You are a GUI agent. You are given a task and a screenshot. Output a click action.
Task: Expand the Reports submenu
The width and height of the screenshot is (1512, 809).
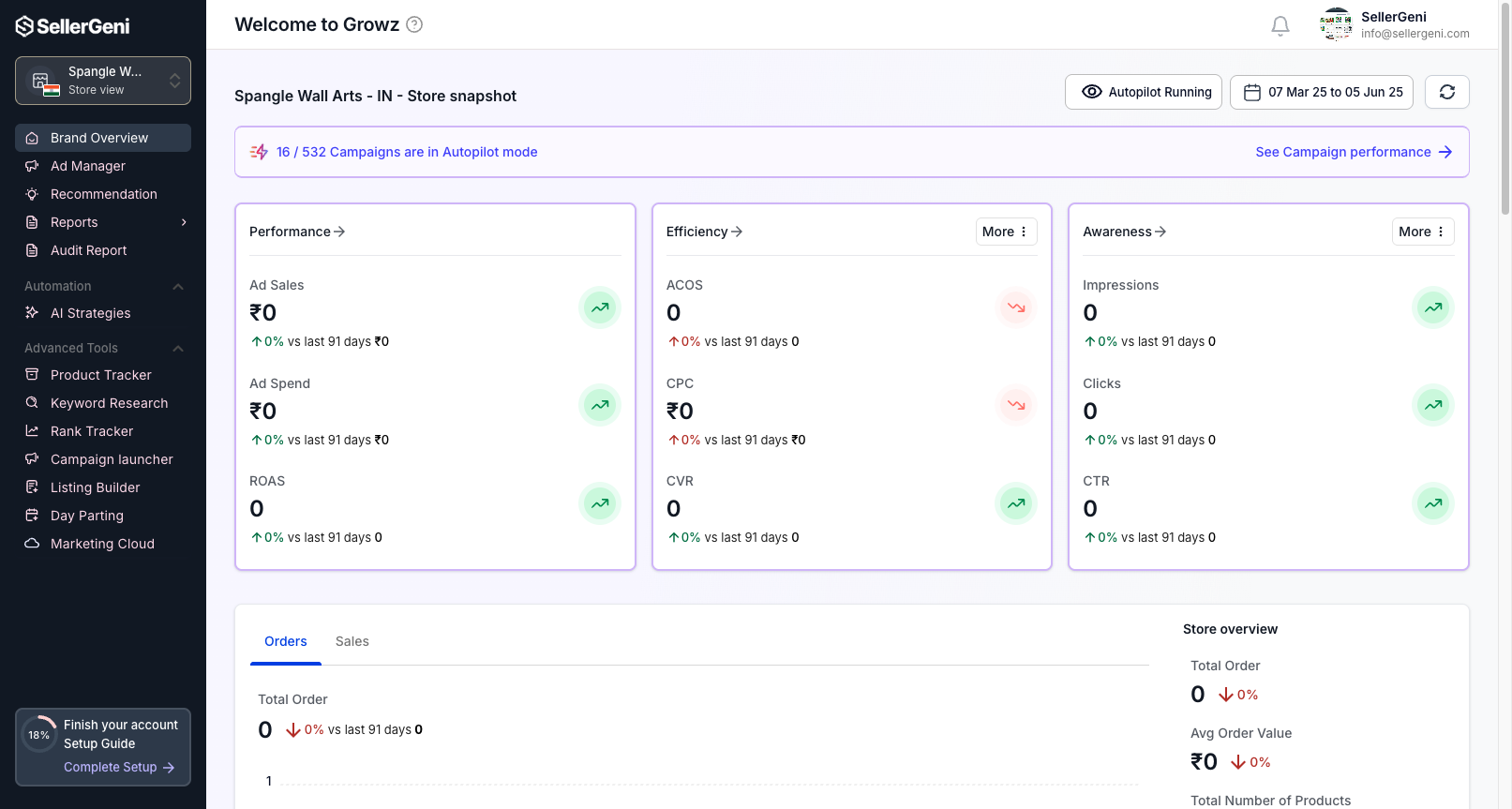pos(184,222)
